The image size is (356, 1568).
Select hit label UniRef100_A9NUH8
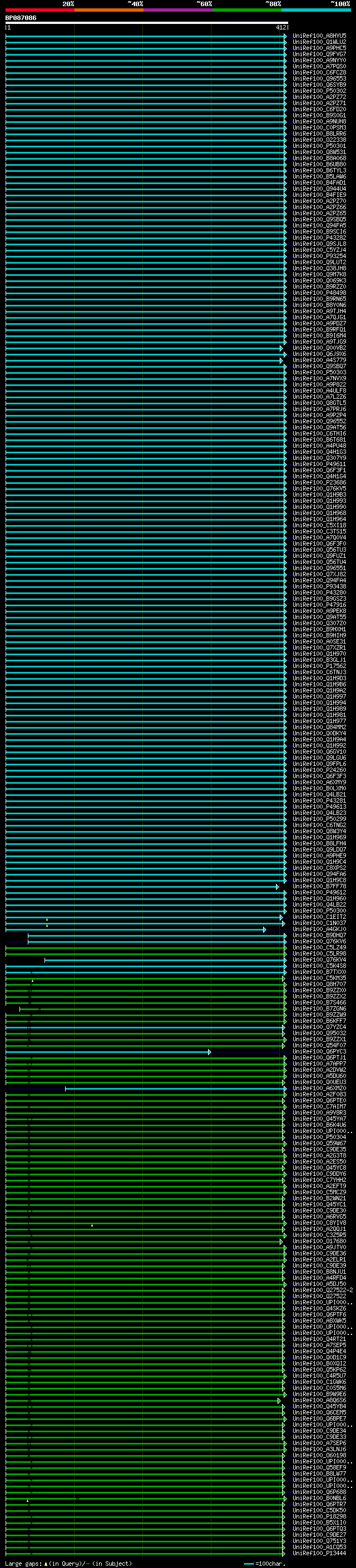coord(319,122)
